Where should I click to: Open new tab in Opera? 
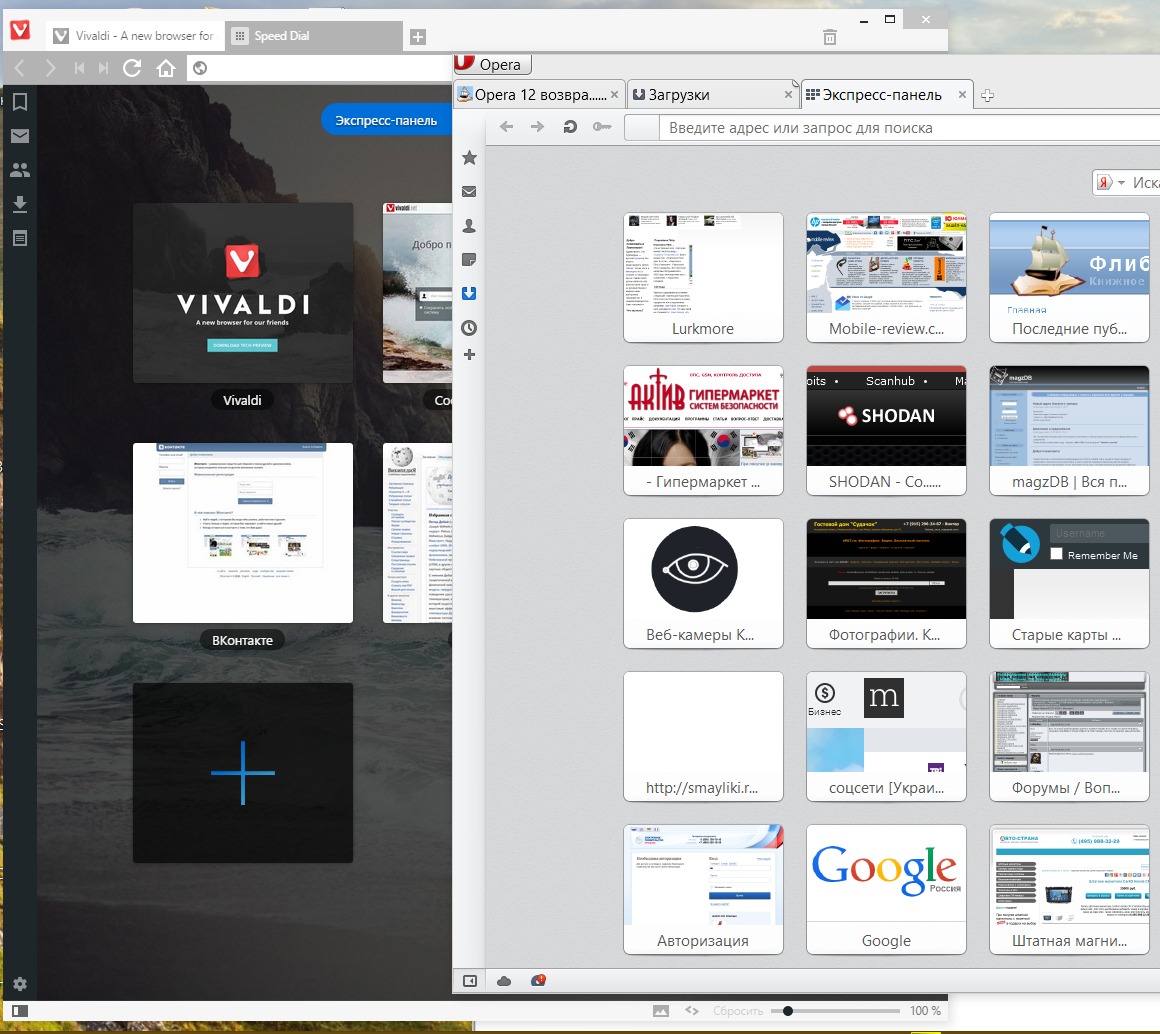tap(987, 95)
